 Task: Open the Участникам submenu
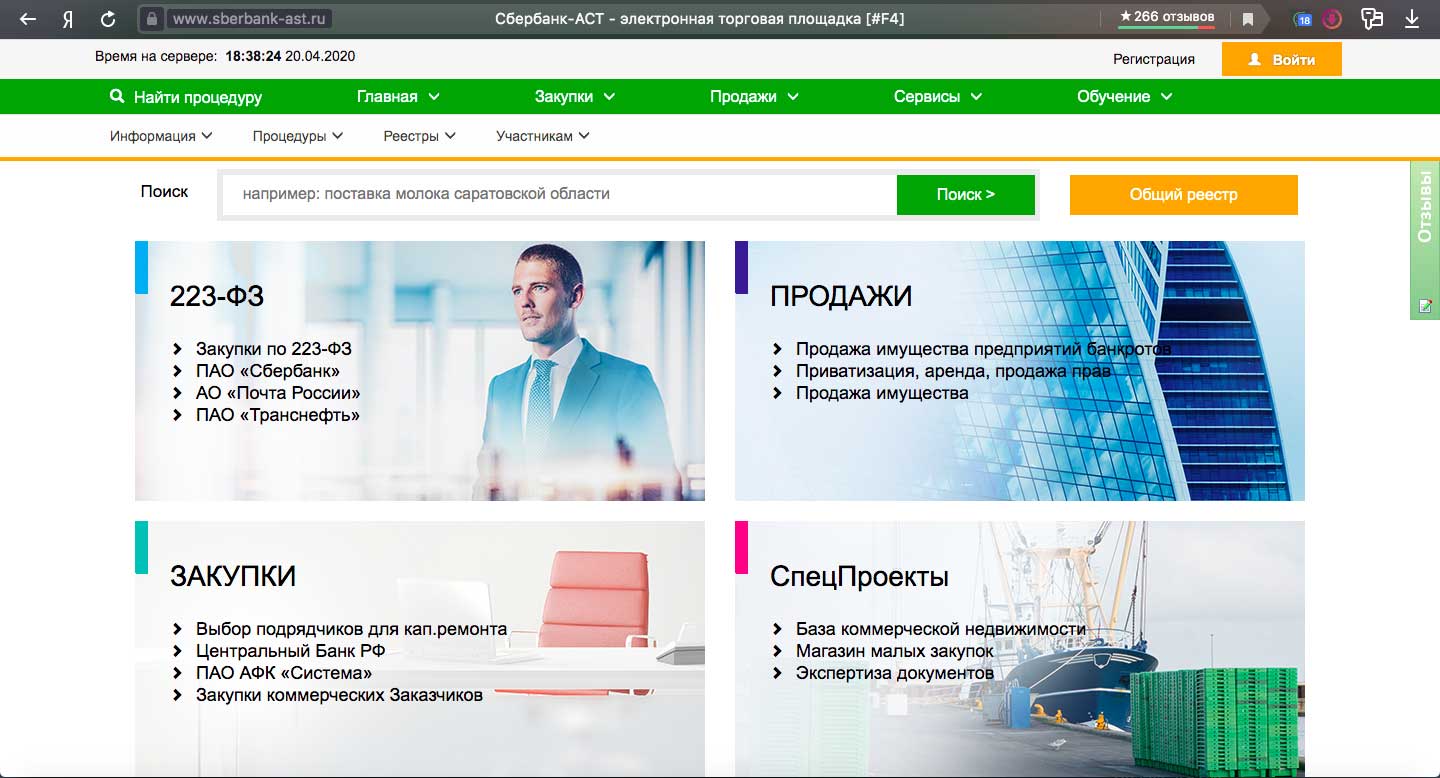tap(543, 136)
